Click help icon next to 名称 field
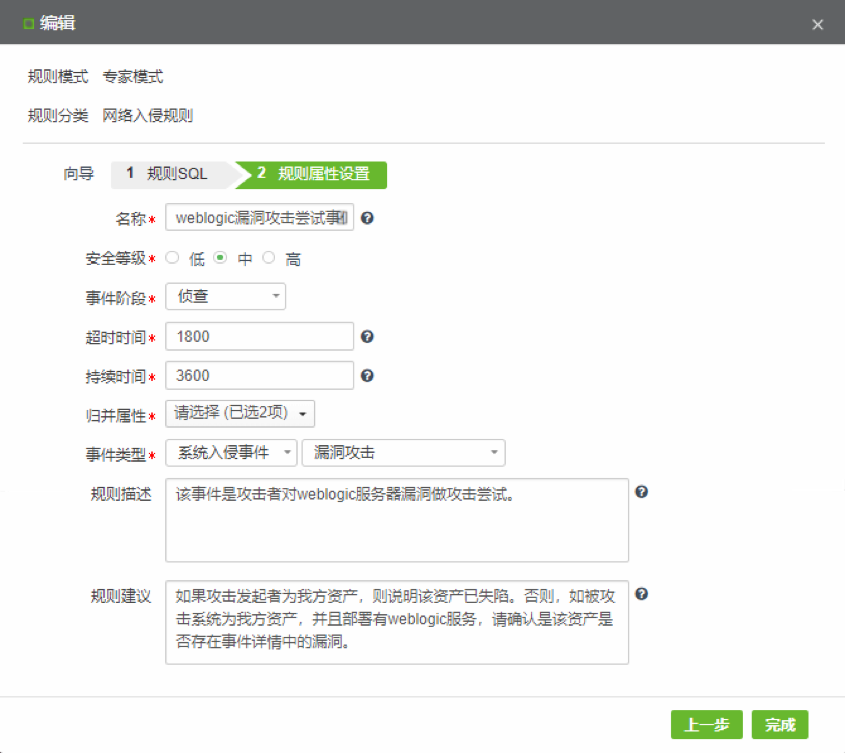 (367, 218)
